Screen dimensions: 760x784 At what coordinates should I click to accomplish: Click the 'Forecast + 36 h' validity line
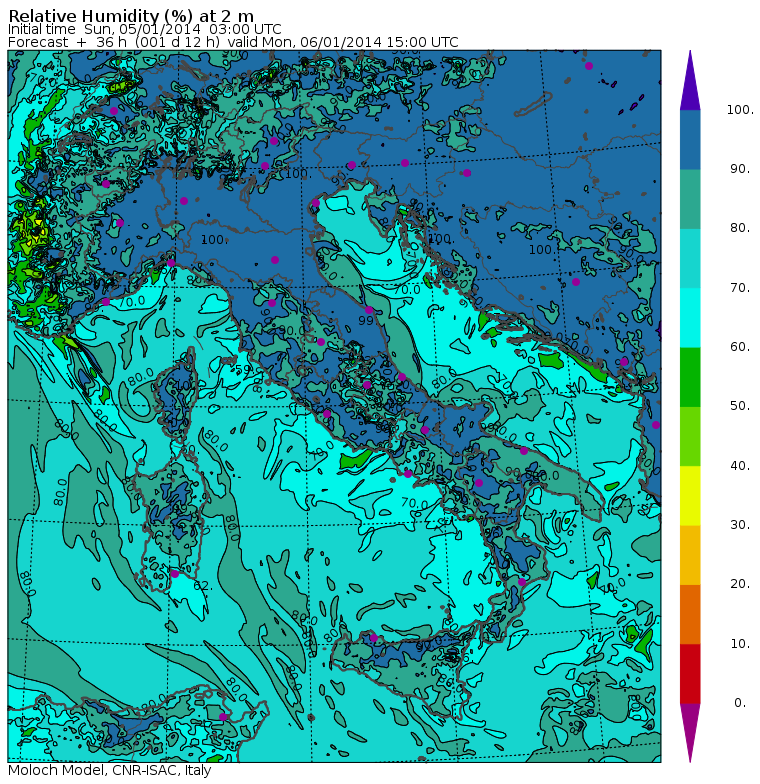[233, 42]
